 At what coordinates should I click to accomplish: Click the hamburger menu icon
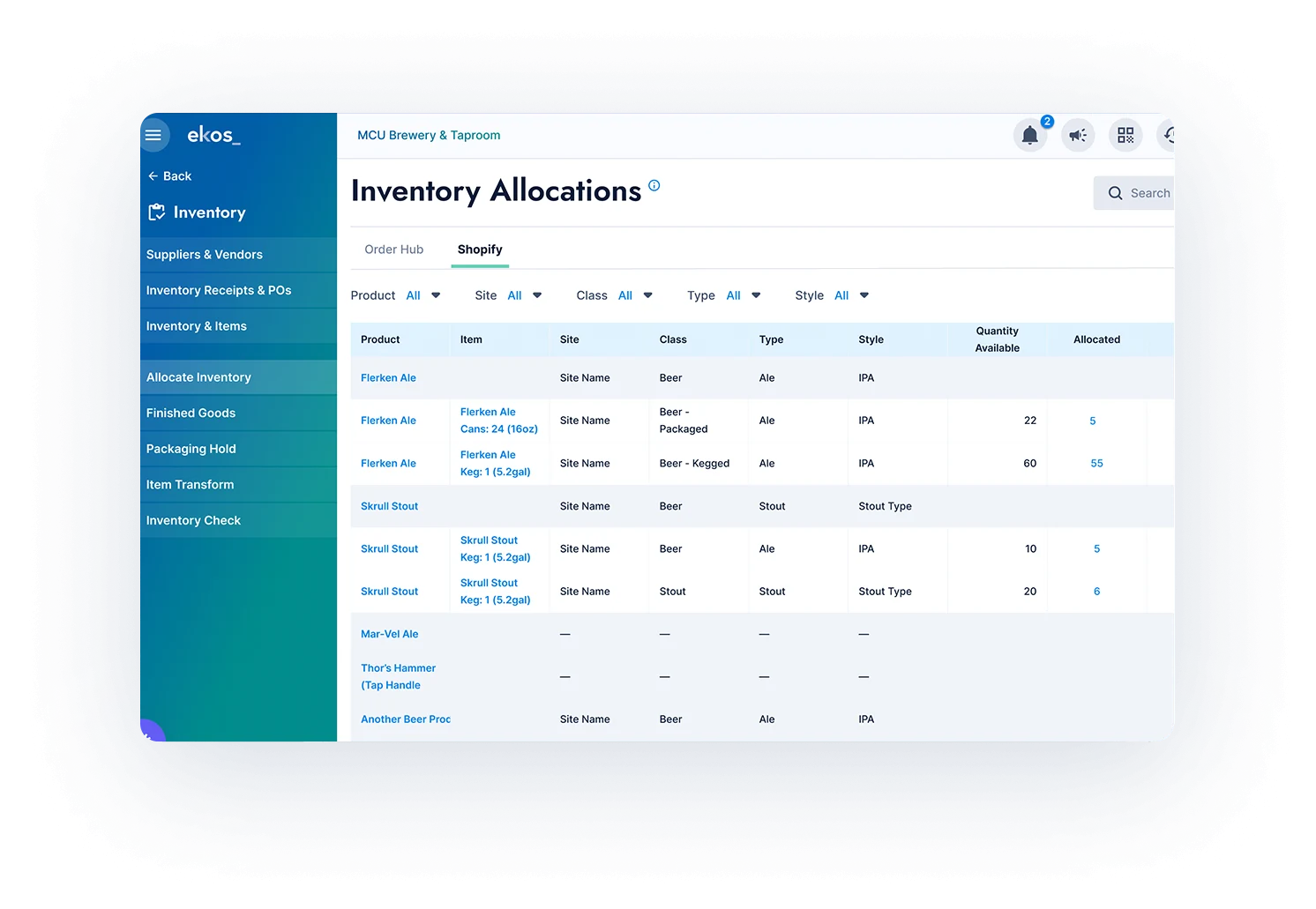153,135
